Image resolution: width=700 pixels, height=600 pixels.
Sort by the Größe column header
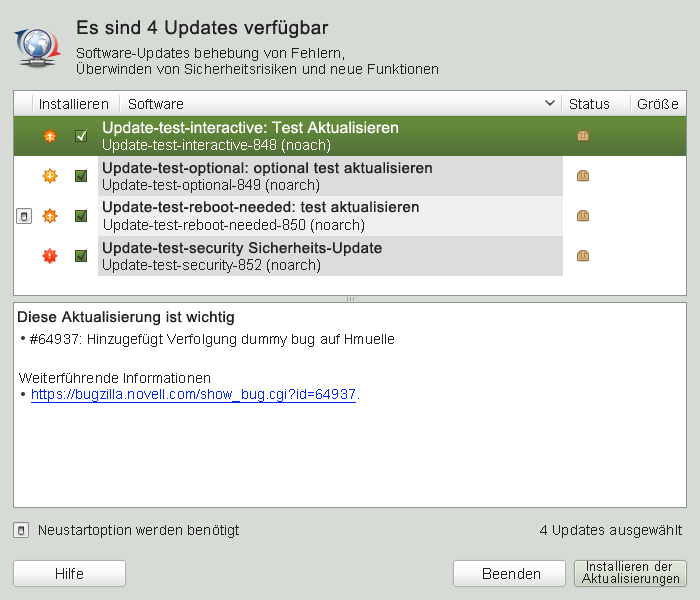[658, 104]
